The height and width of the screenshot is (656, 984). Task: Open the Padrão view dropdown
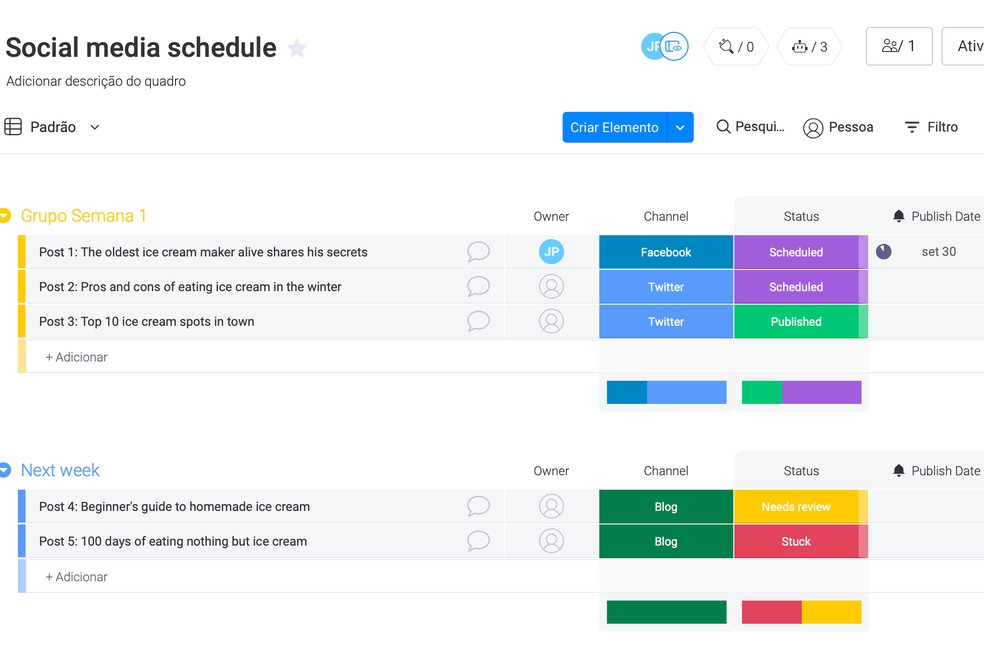53,127
